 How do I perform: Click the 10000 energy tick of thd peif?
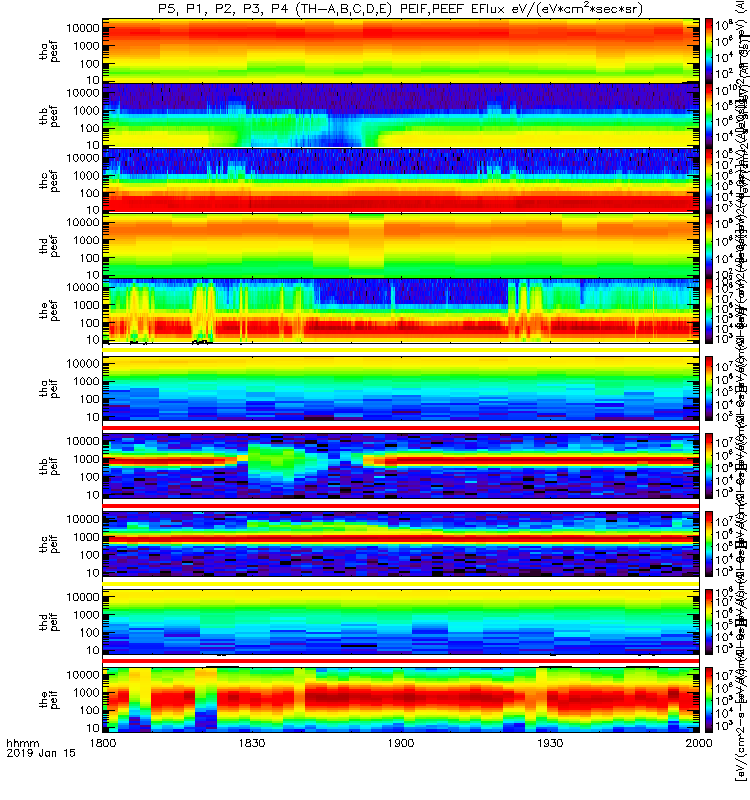click(x=83, y=597)
